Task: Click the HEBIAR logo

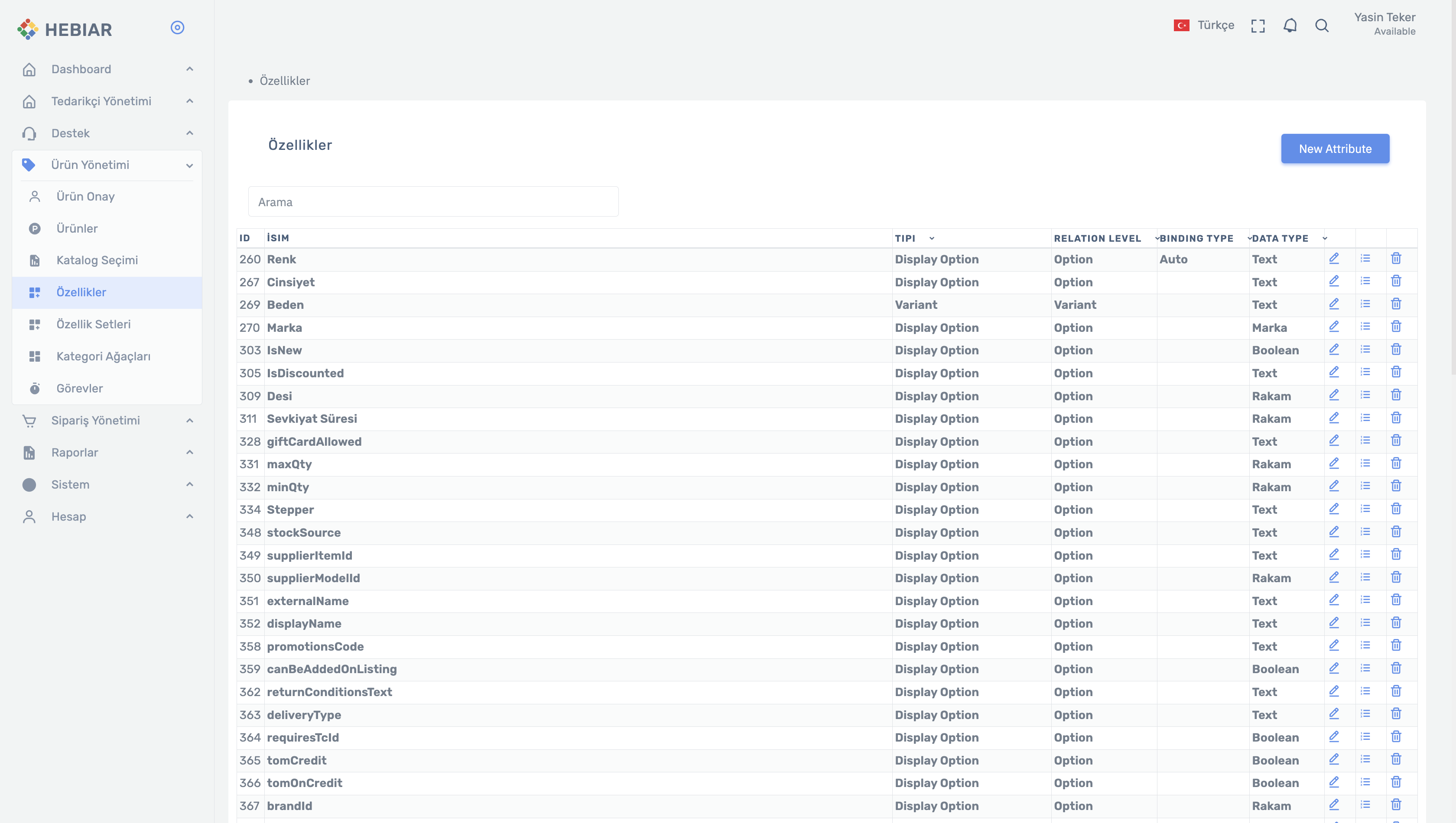Action: point(65,29)
